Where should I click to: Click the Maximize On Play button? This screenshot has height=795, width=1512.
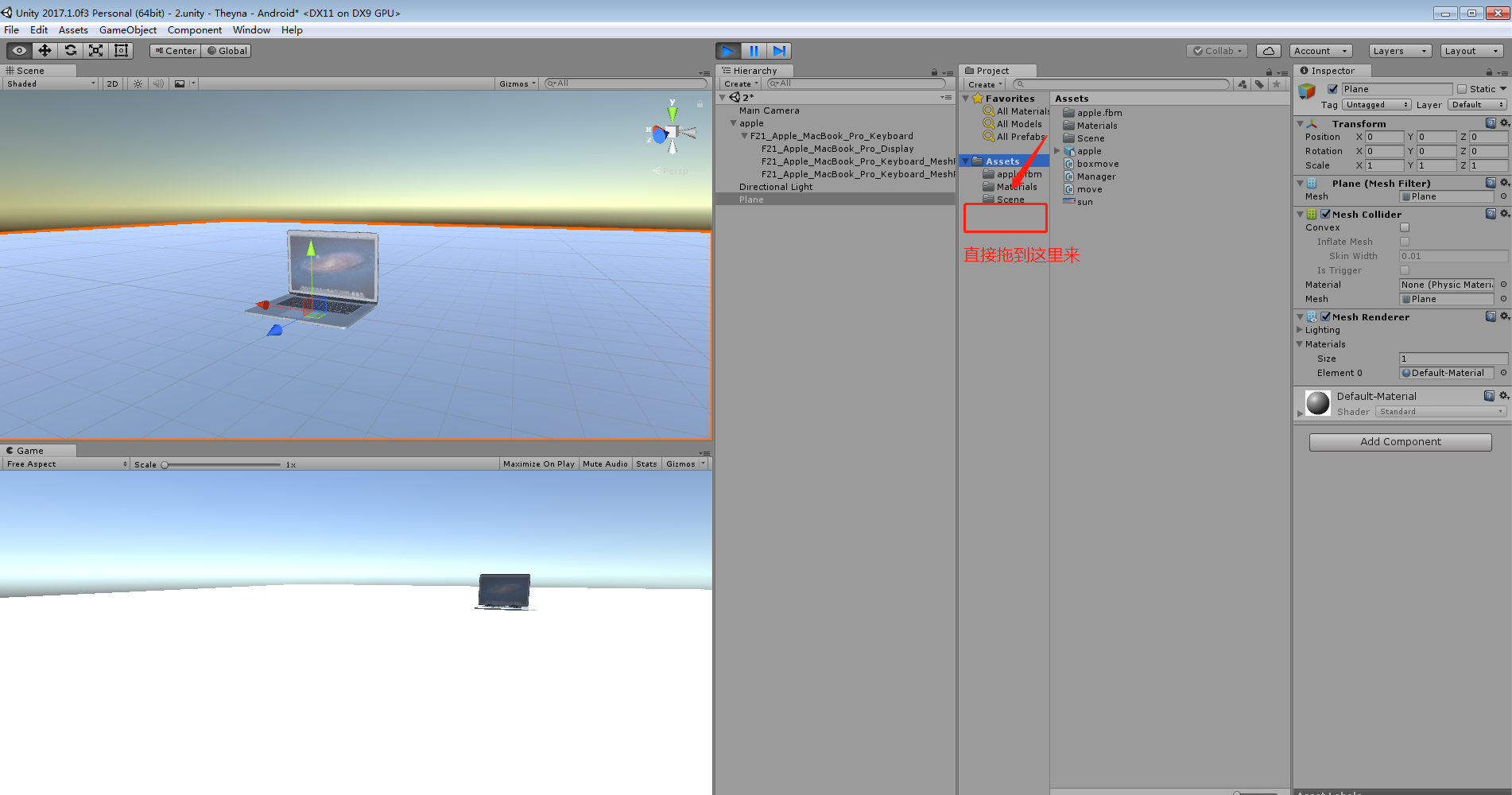pyautogui.click(x=539, y=463)
